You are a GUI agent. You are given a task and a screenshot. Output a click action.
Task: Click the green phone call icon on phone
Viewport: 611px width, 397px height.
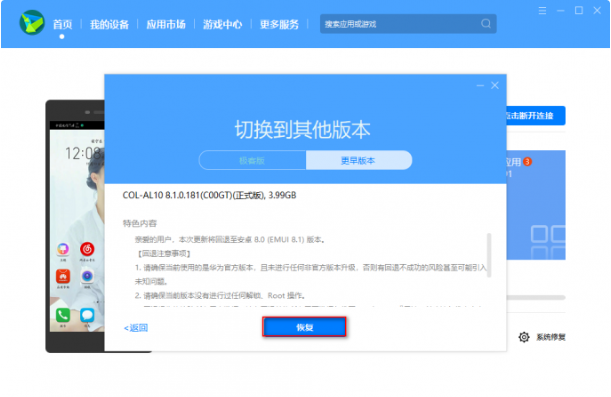[63, 315]
